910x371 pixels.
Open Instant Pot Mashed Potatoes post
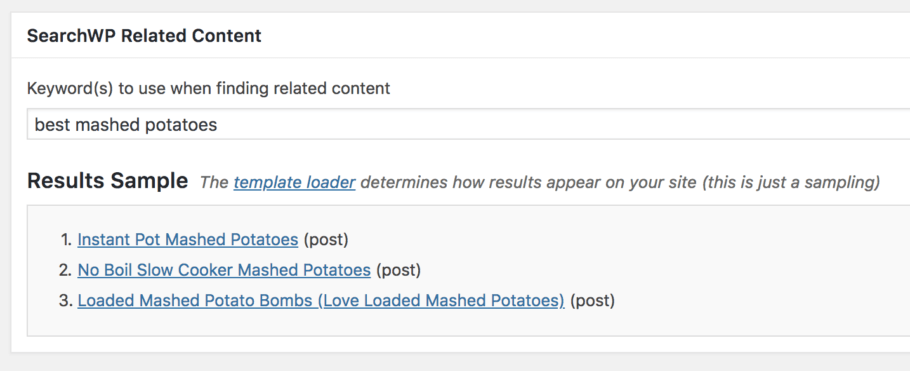(187, 239)
